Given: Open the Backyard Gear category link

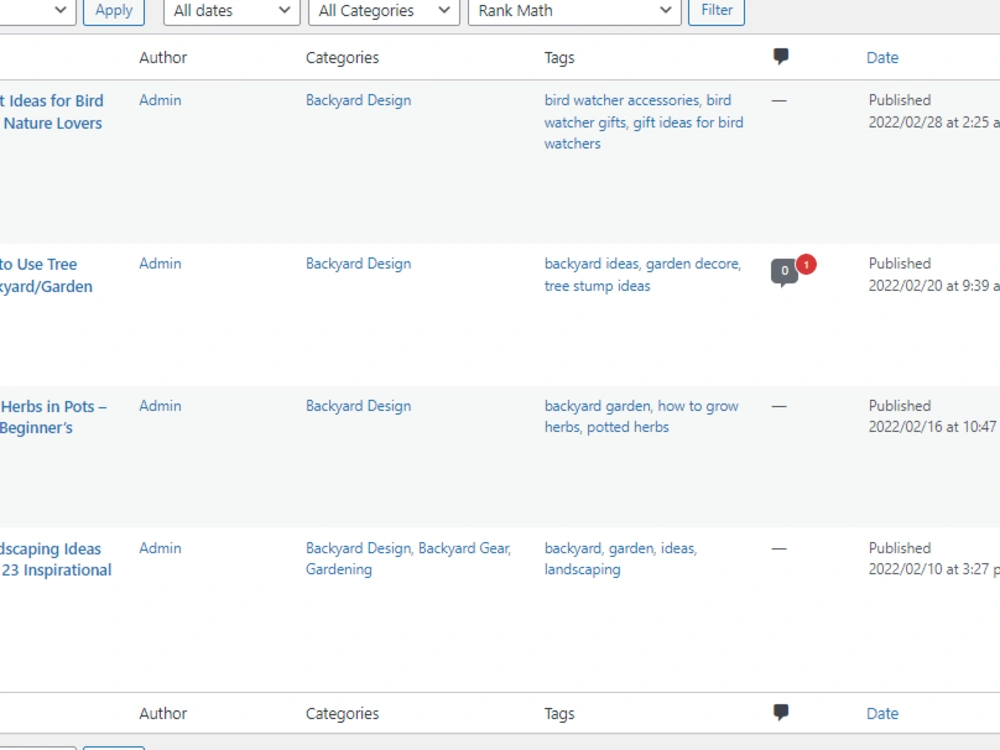Looking at the screenshot, I should click(x=464, y=548).
